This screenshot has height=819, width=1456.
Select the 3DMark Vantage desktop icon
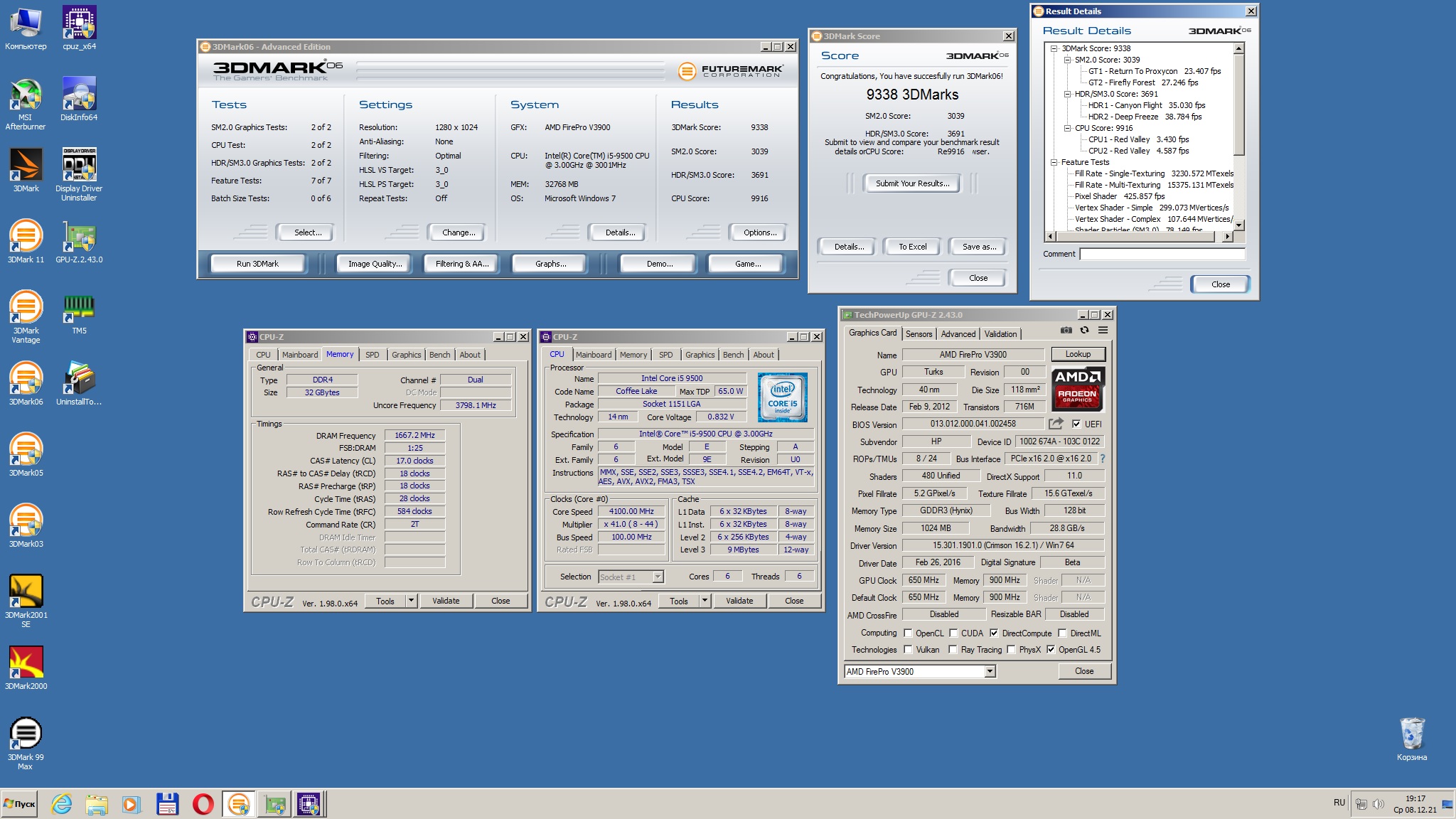pyautogui.click(x=26, y=317)
